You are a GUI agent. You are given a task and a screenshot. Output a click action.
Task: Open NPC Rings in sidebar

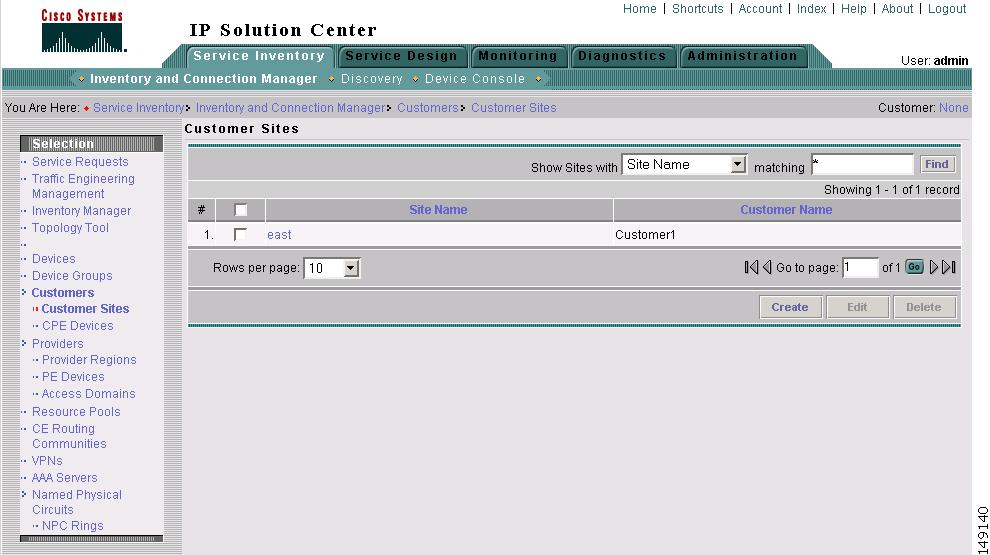click(73, 526)
